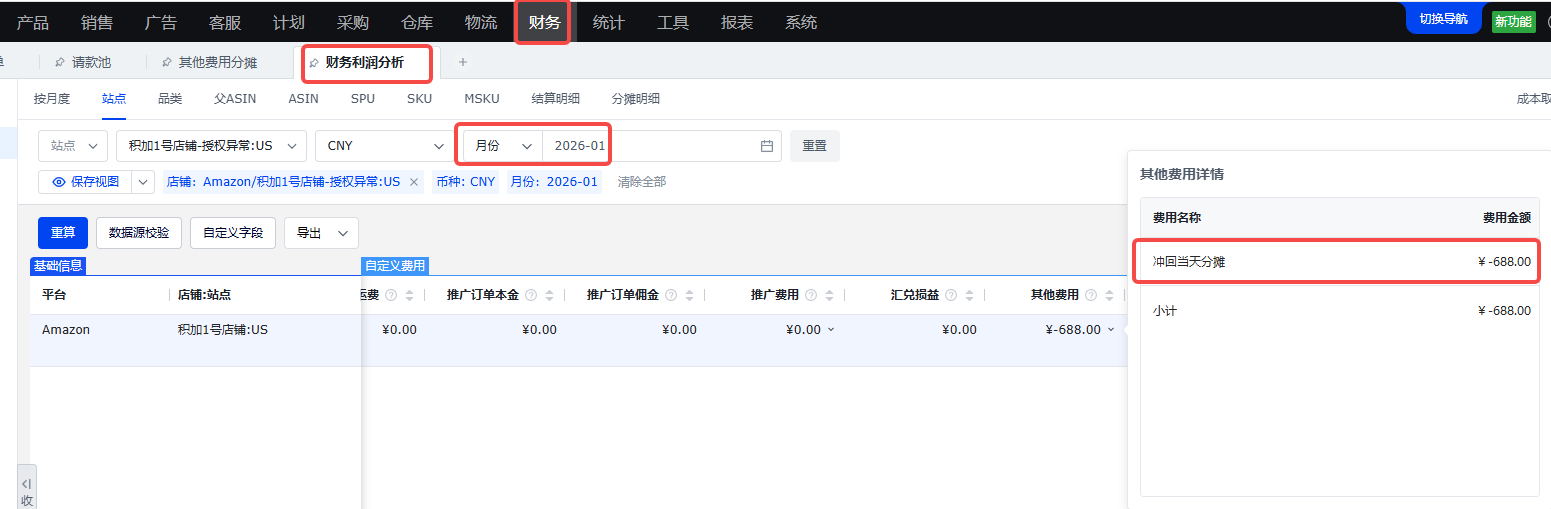Select the 品类 dimension tab

coord(170,98)
